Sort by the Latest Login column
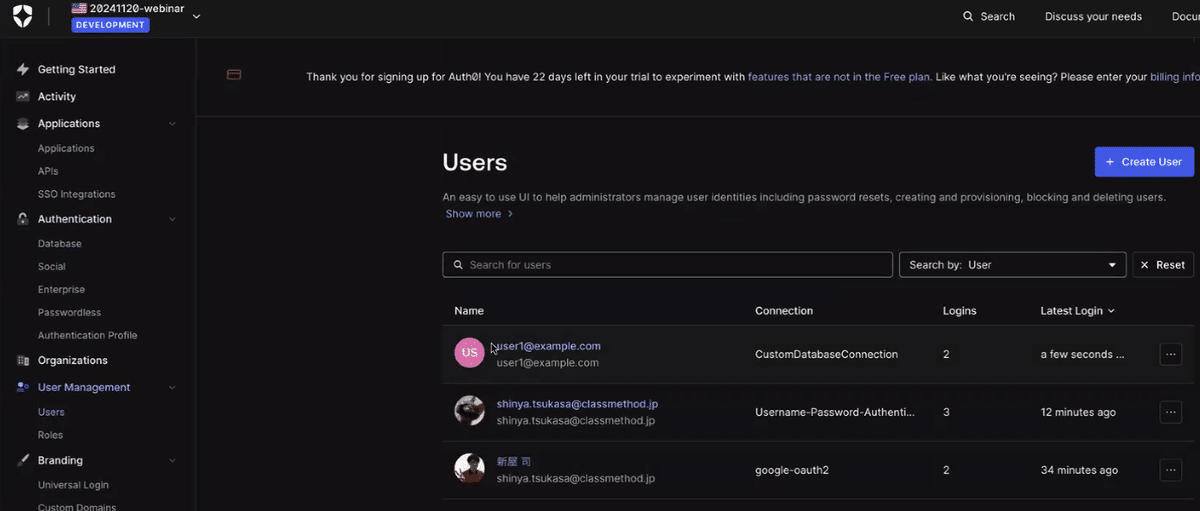 pyautogui.click(x=1077, y=311)
